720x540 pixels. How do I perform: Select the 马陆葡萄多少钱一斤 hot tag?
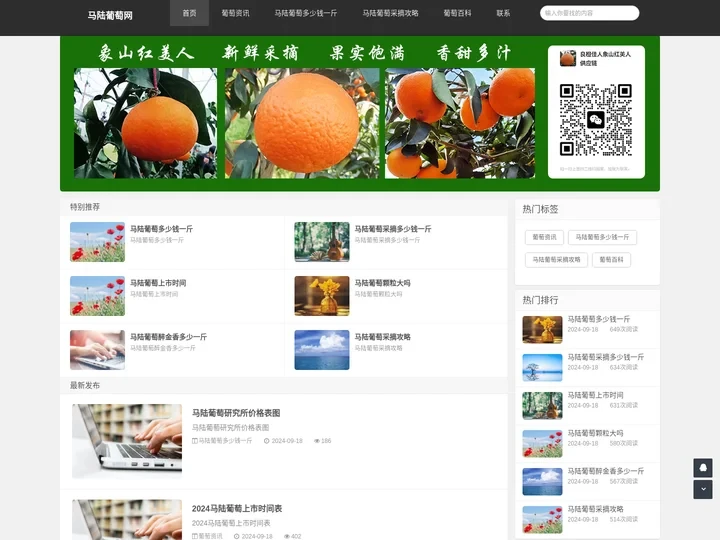(602, 237)
